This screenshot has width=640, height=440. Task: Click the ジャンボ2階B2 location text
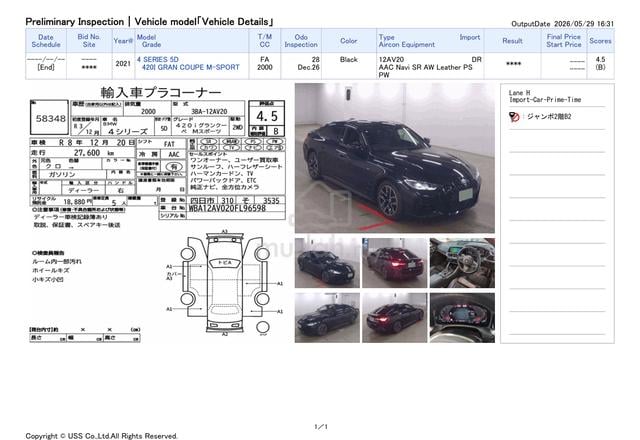(x=549, y=117)
